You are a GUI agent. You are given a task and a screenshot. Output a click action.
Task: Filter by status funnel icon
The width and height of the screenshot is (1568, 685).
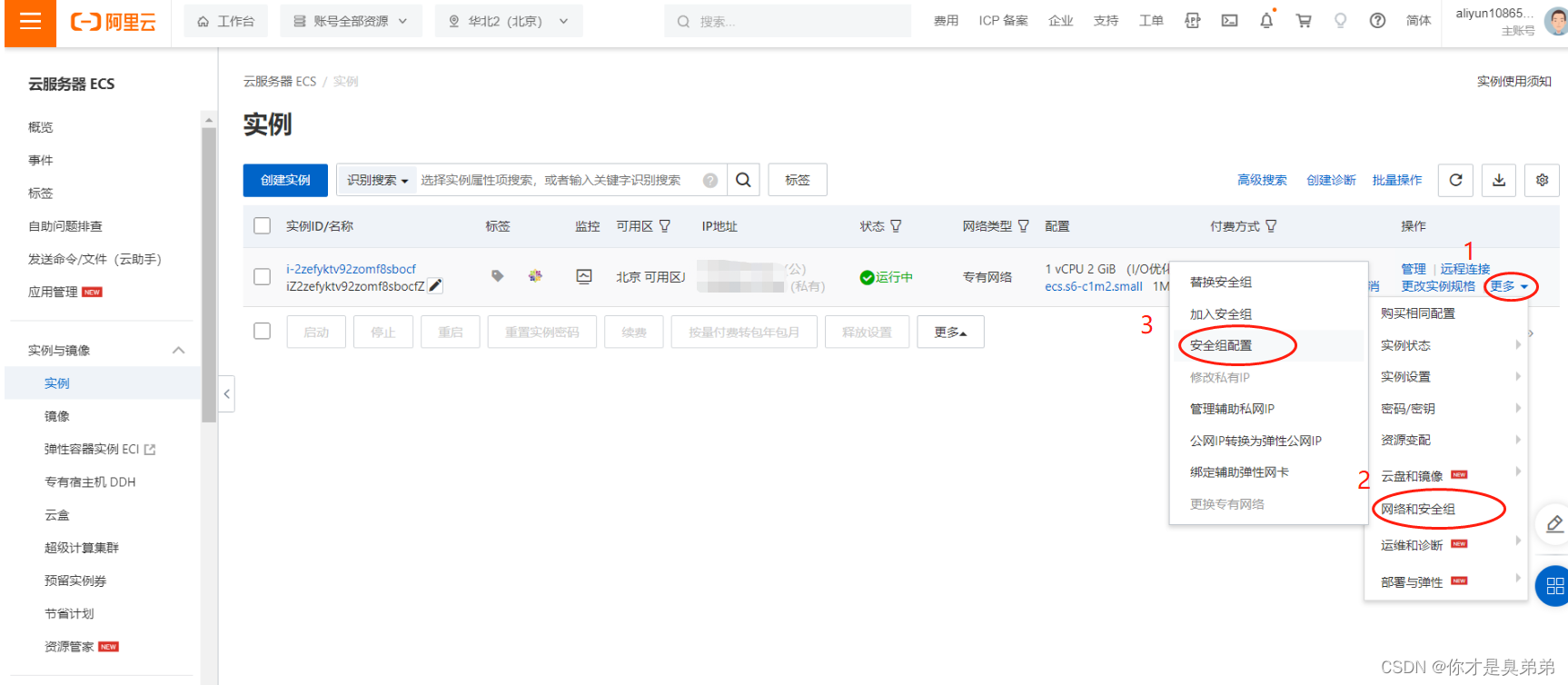click(x=896, y=226)
